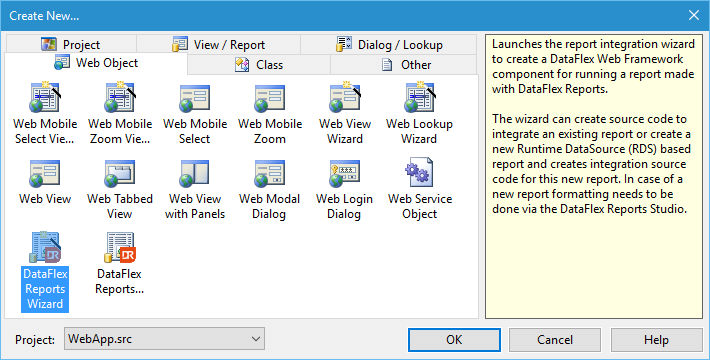
Task: Select the Web Mobile Select View wizard icon
Action: (x=45, y=97)
